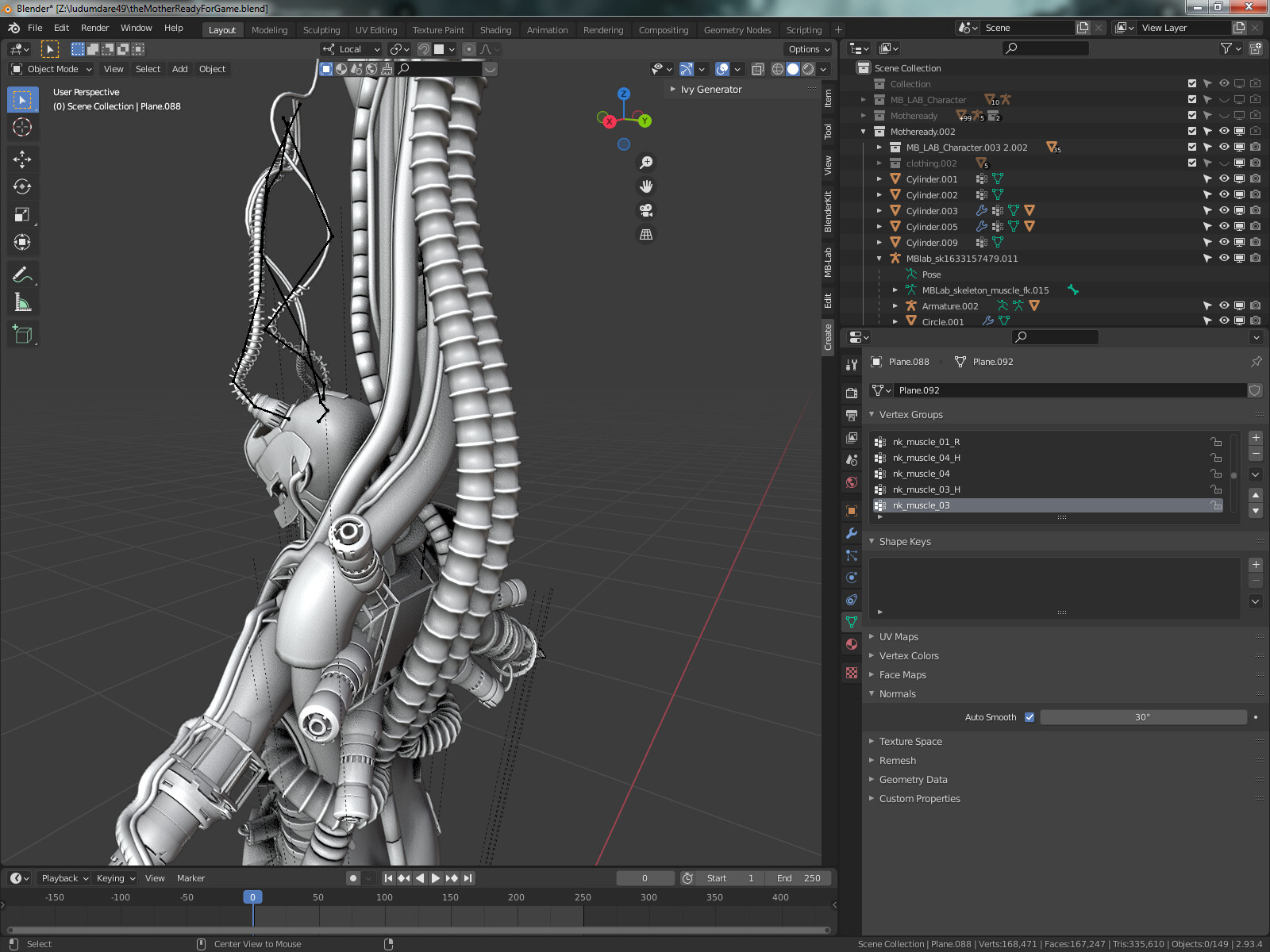This screenshot has height=952, width=1270.
Task: Hide Cylinder.001 using its eye icon
Action: (1224, 179)
